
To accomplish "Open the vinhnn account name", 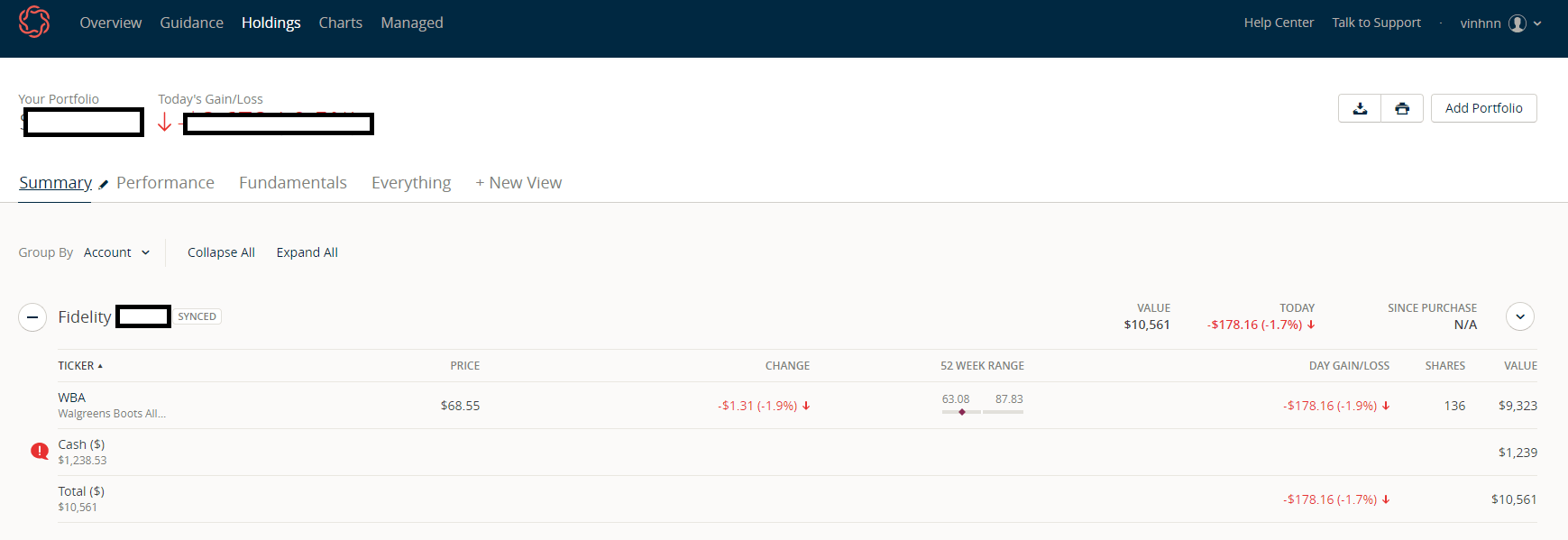I will tap(1481, 23).
